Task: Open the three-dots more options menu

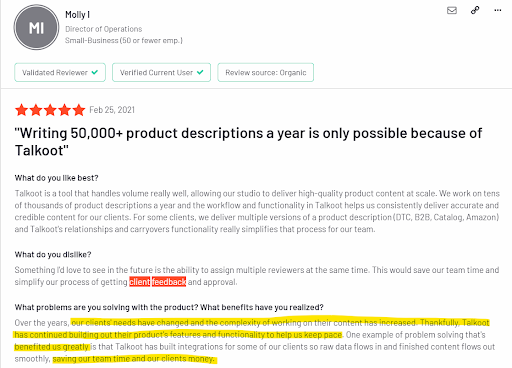Action: 498,10
